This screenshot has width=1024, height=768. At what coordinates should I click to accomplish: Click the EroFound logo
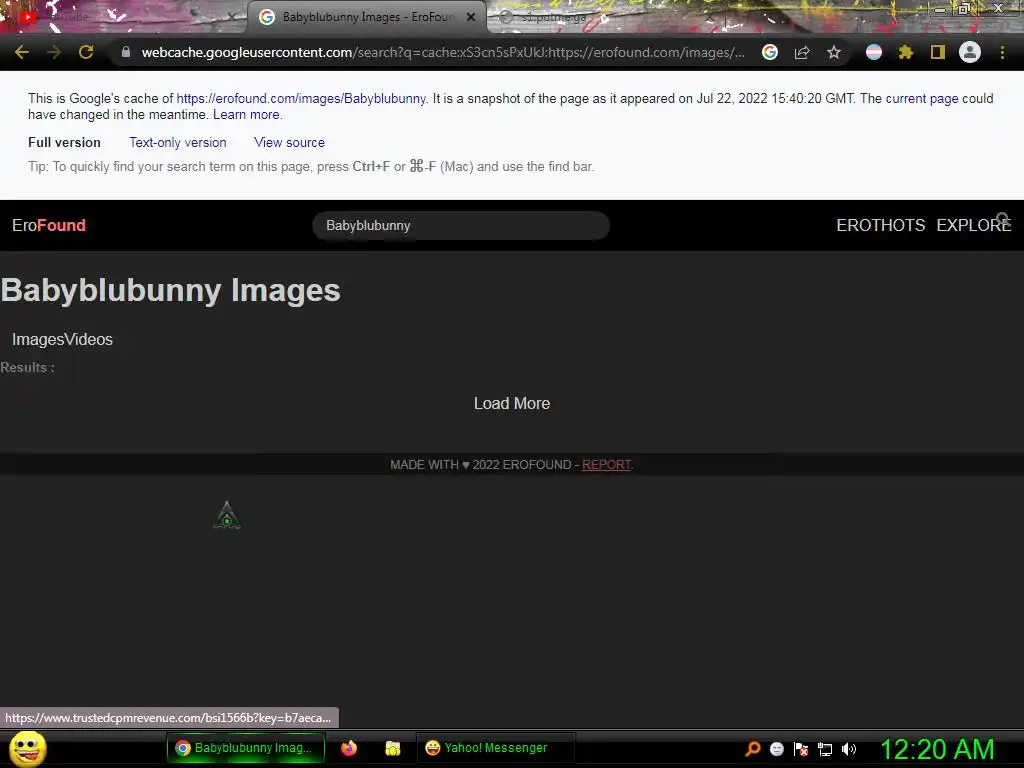49,225
